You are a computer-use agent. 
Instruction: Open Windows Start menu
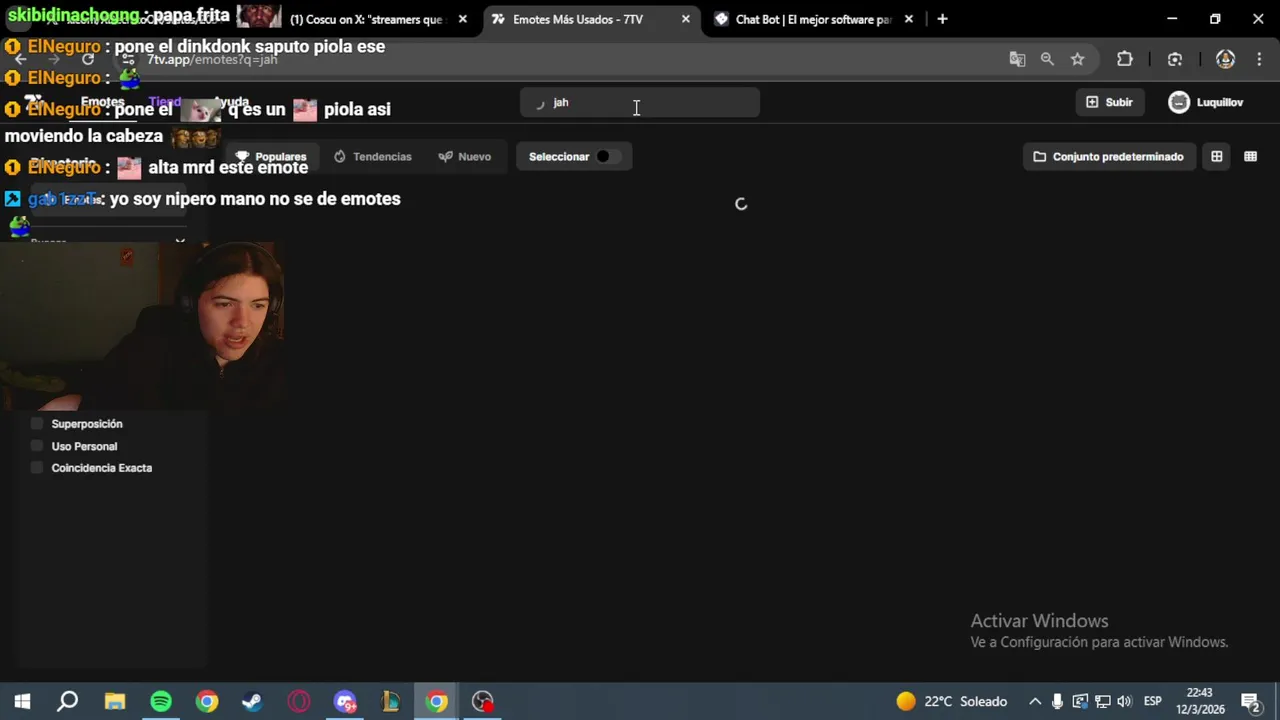click(x=22, y=701)
